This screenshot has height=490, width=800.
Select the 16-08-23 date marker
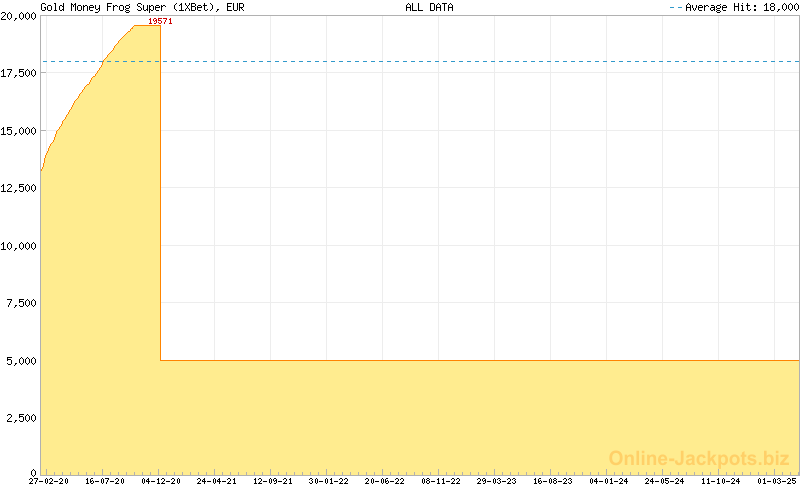pos(553,481)
